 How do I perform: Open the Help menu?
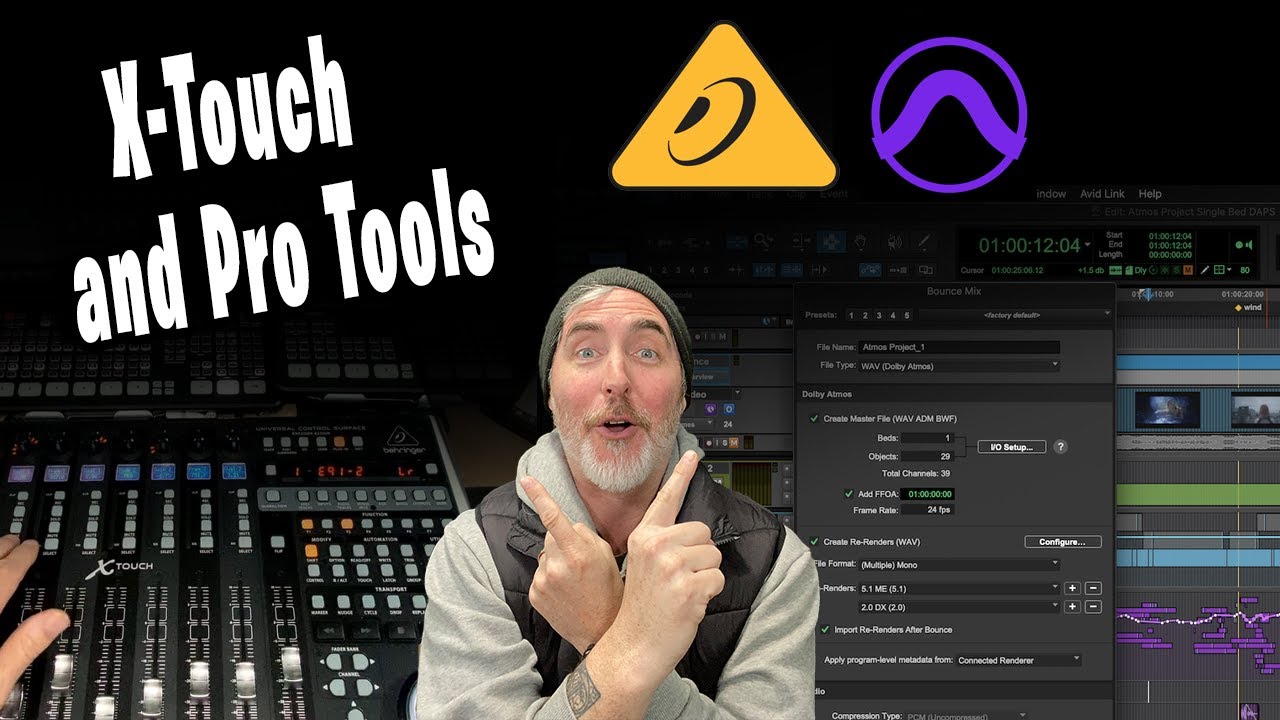click(x=1150, y=194)
